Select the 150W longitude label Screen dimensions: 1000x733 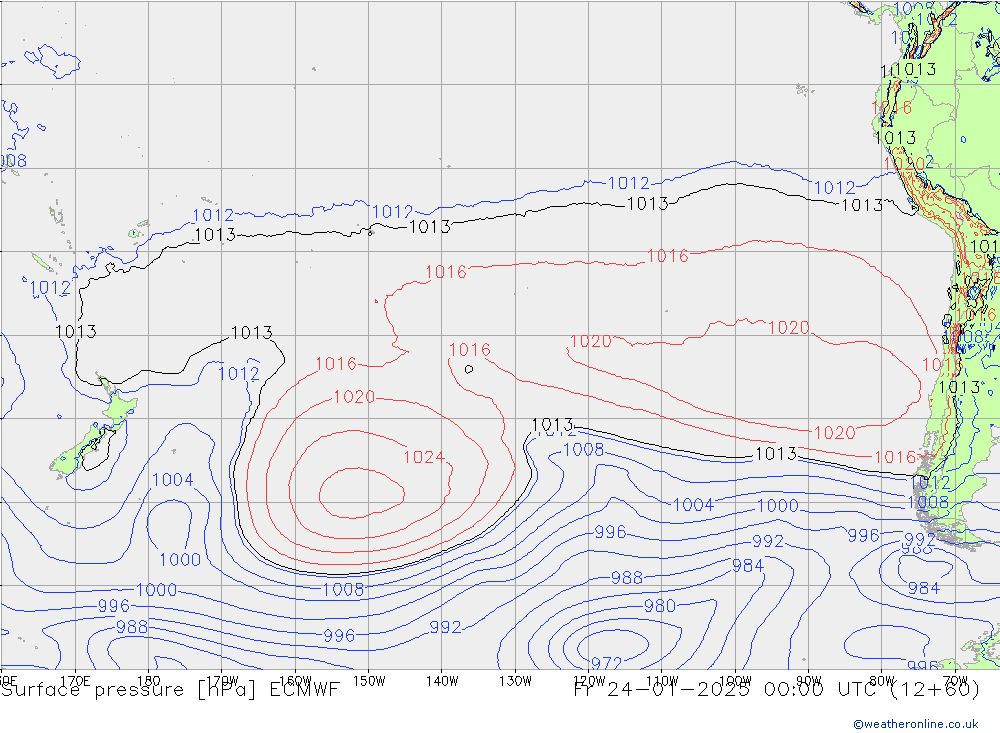pos(368,680)
